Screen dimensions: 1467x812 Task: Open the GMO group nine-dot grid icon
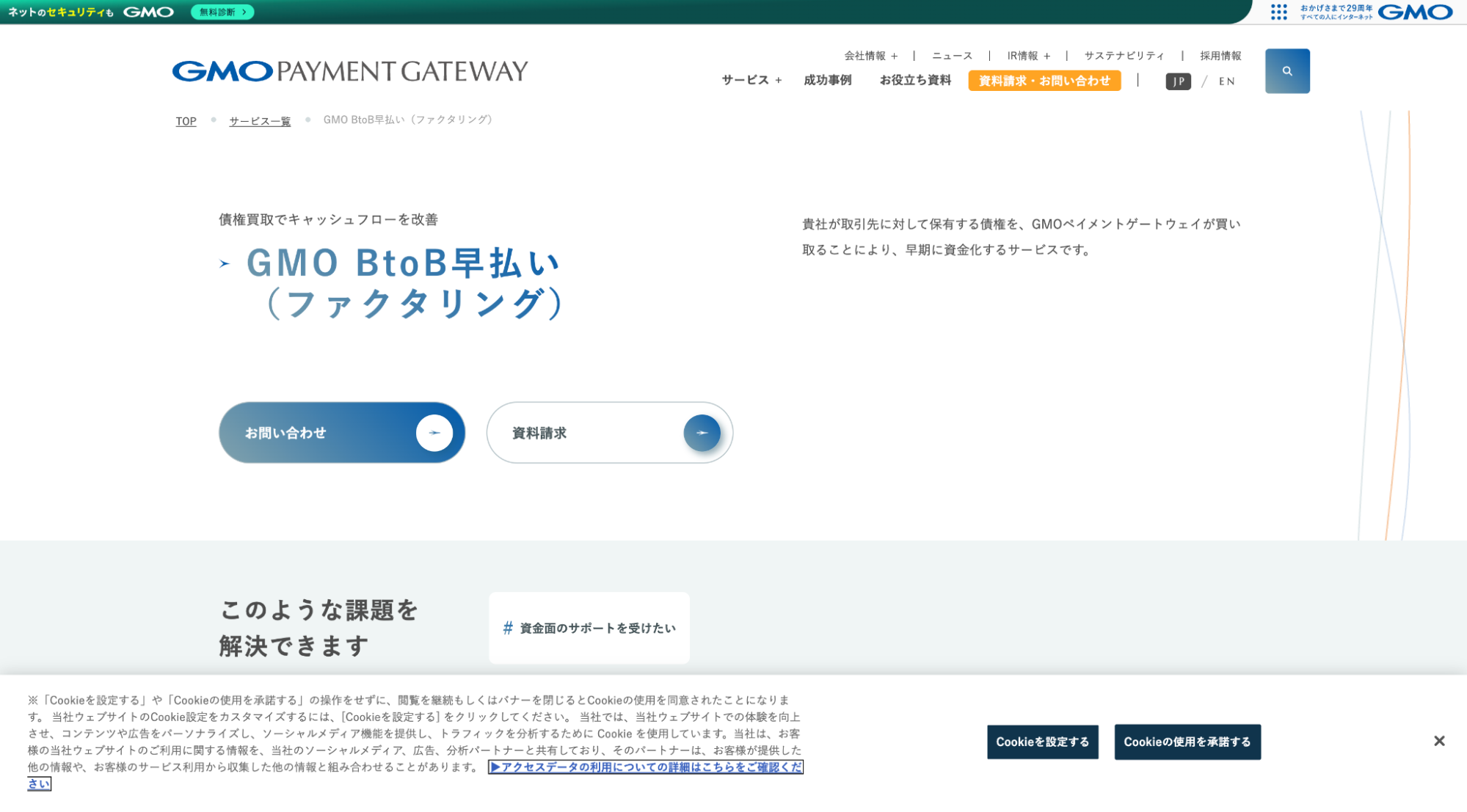1278,12
